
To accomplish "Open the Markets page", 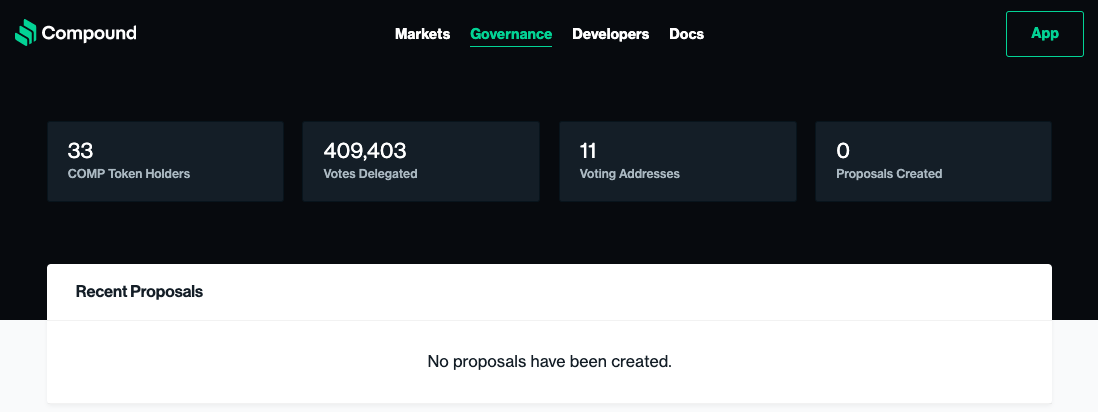I will pyautogui.click(x=422, y=34).
